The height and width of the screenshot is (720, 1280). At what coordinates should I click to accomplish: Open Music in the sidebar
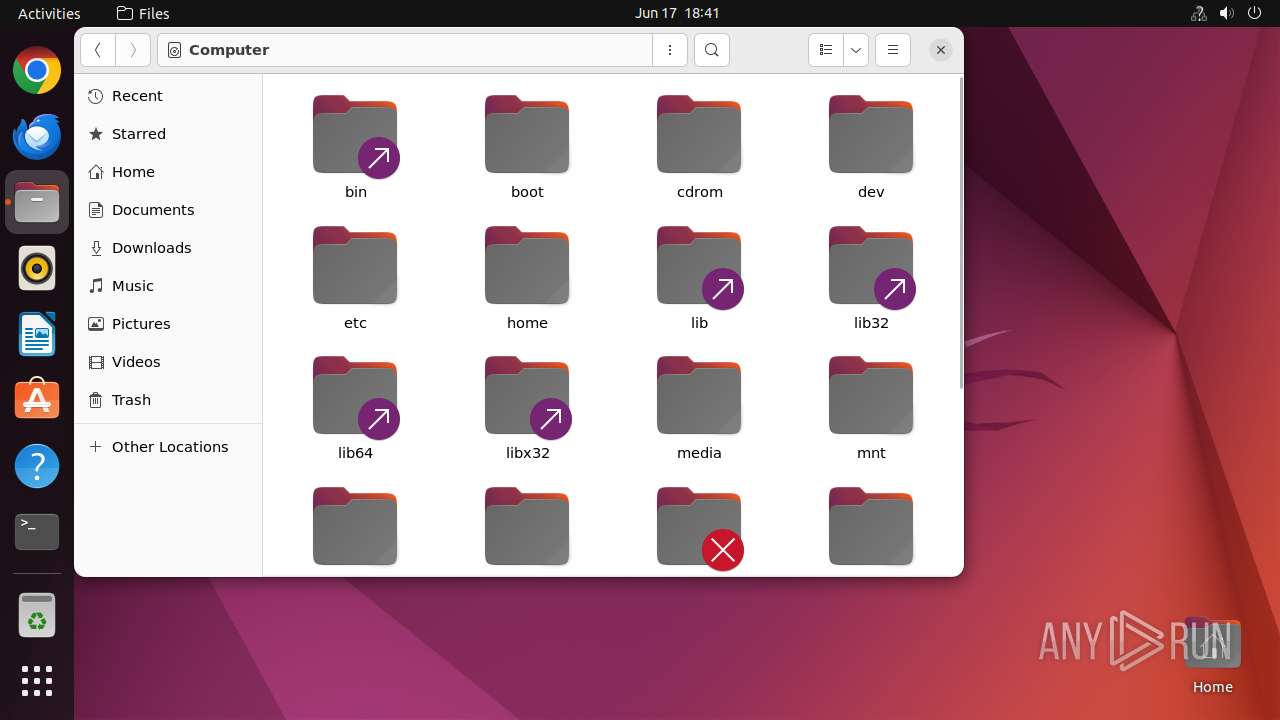(168, 286)
